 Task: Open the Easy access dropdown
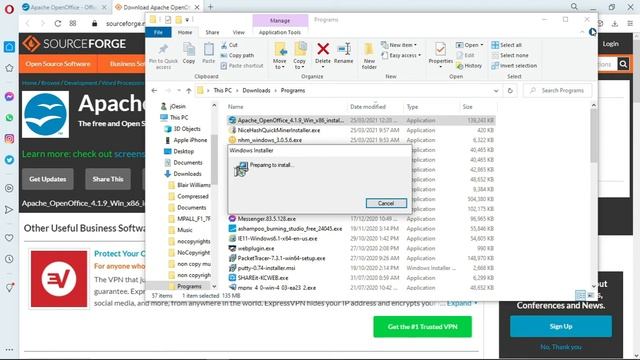pos(400,55)
